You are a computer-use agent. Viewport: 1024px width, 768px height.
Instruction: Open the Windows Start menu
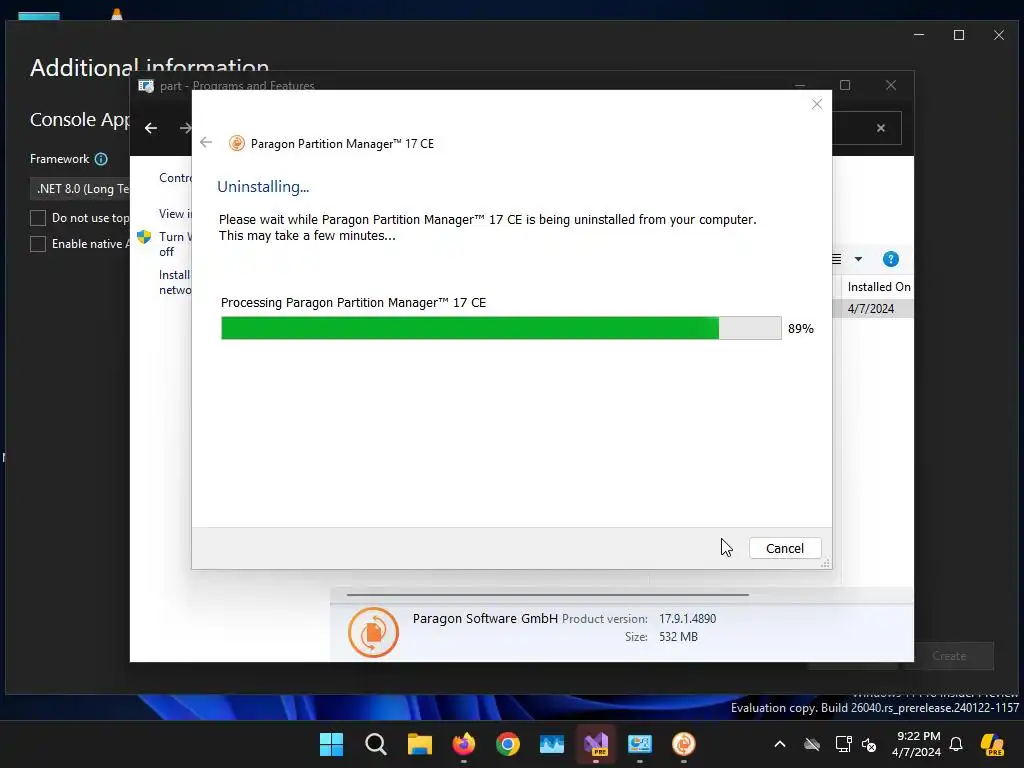(331, 744)
